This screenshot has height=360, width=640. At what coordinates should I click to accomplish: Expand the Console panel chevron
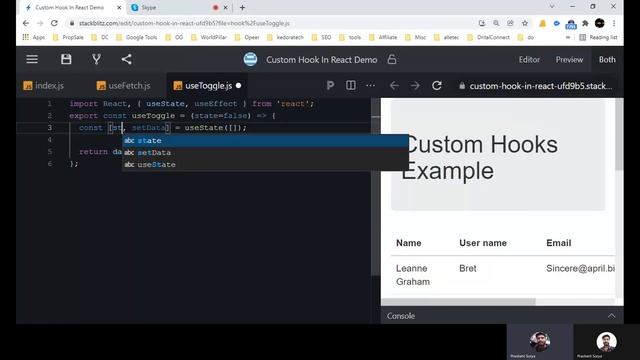(x=611, y=316)
